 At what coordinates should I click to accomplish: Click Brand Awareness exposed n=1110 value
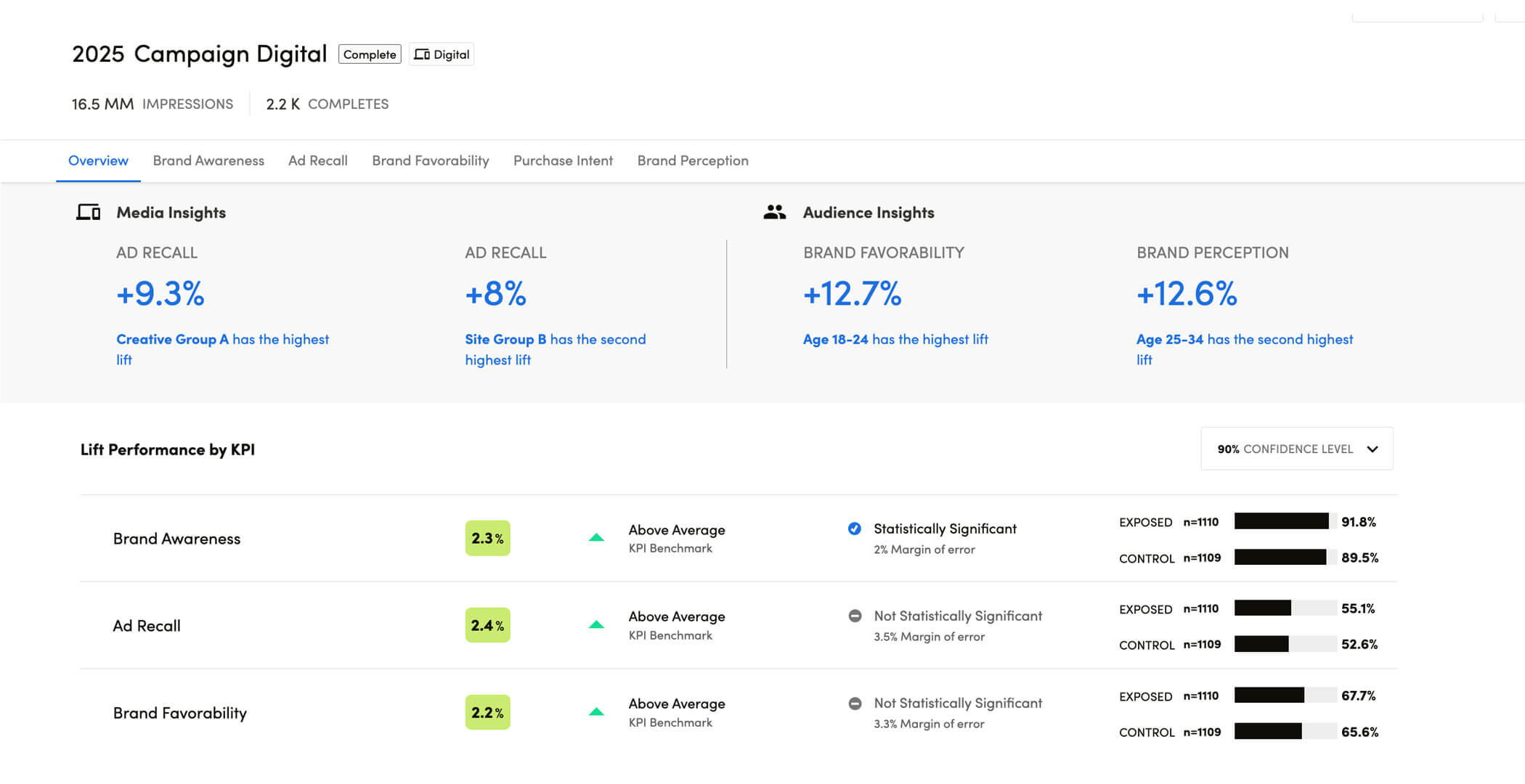(1201, 522)
